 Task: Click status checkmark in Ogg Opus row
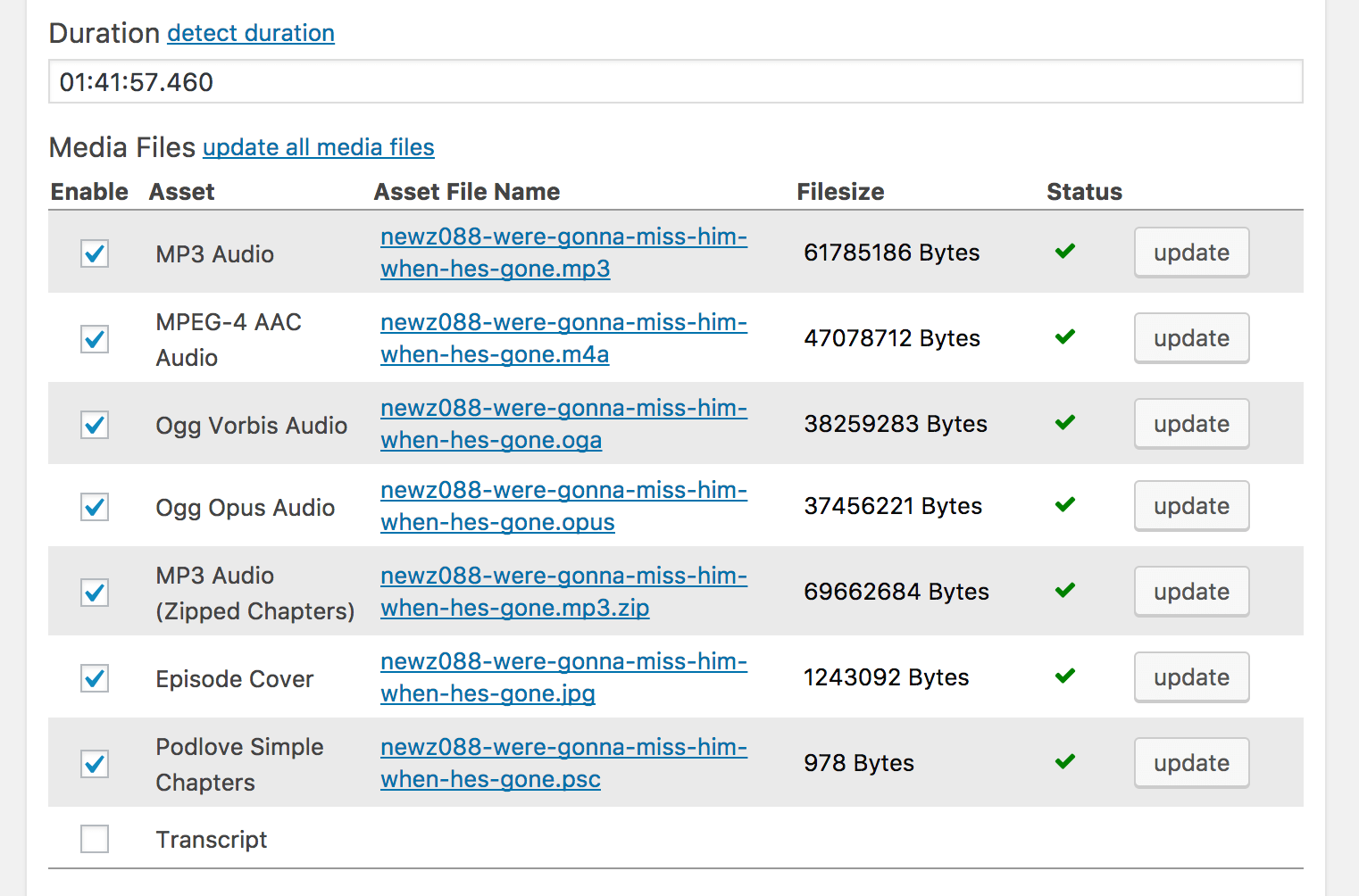click(1064, 504)
